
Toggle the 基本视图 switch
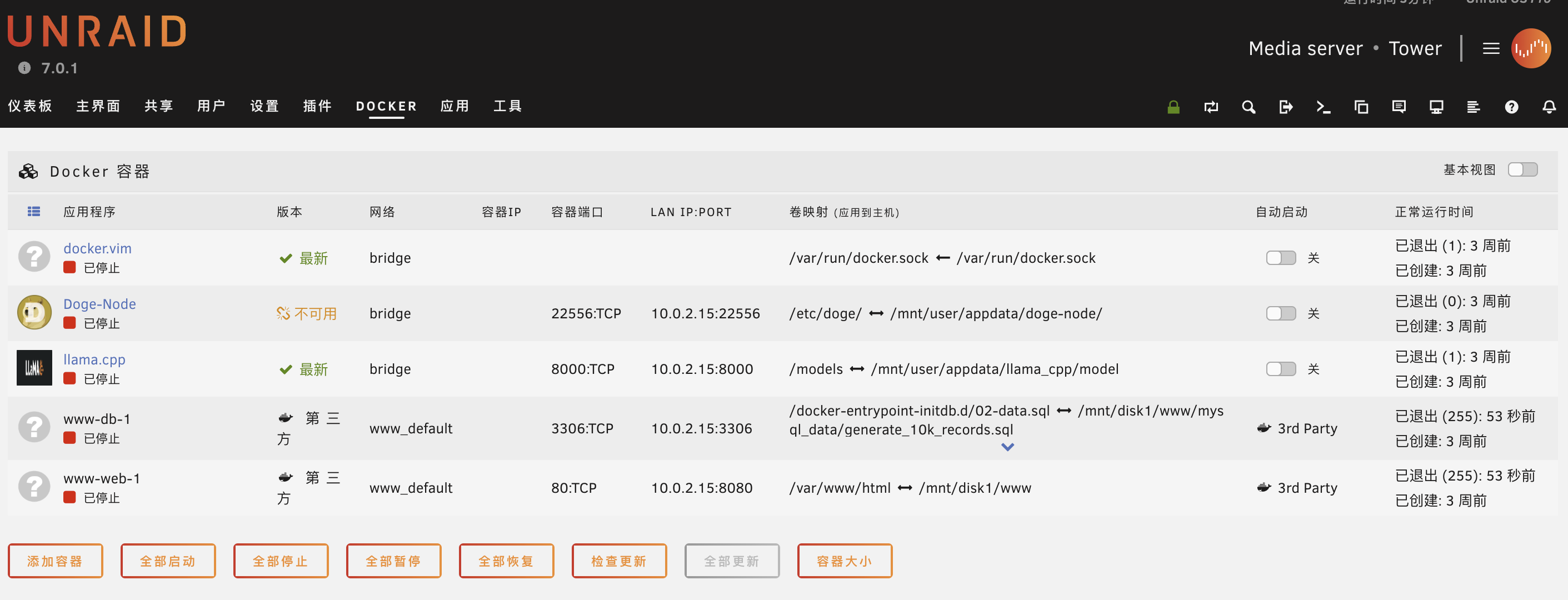(x=1522, y=169)
